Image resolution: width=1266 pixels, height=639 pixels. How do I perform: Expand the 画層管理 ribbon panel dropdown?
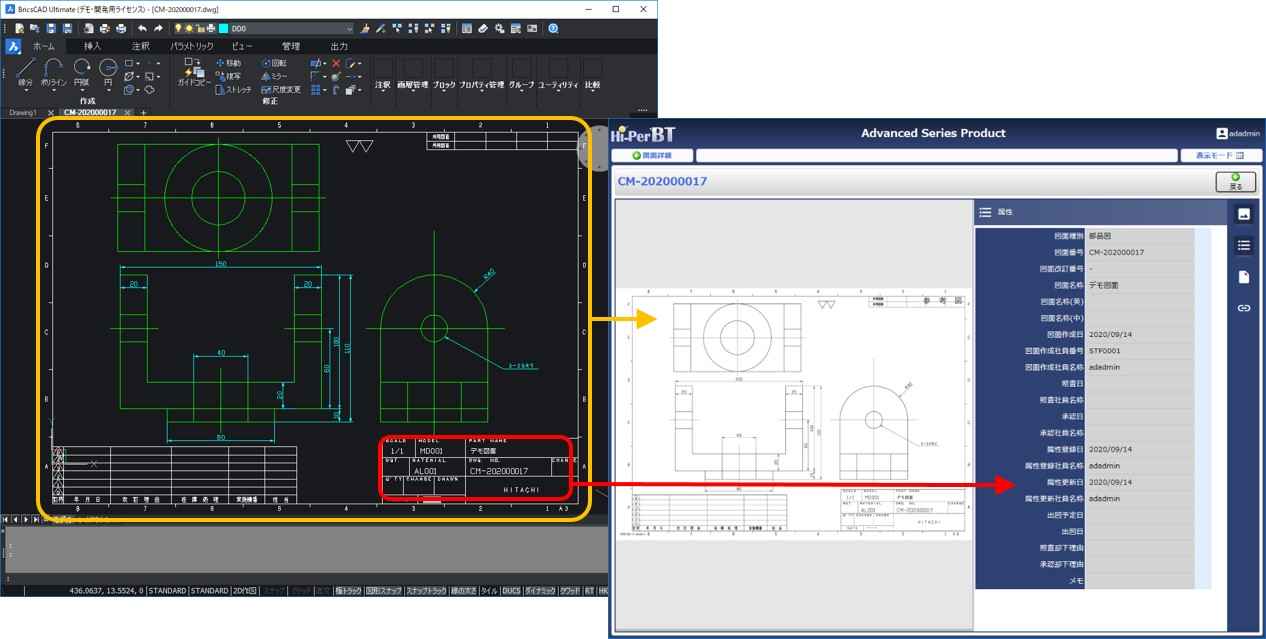pyautogui.click(x=413, y=90)
